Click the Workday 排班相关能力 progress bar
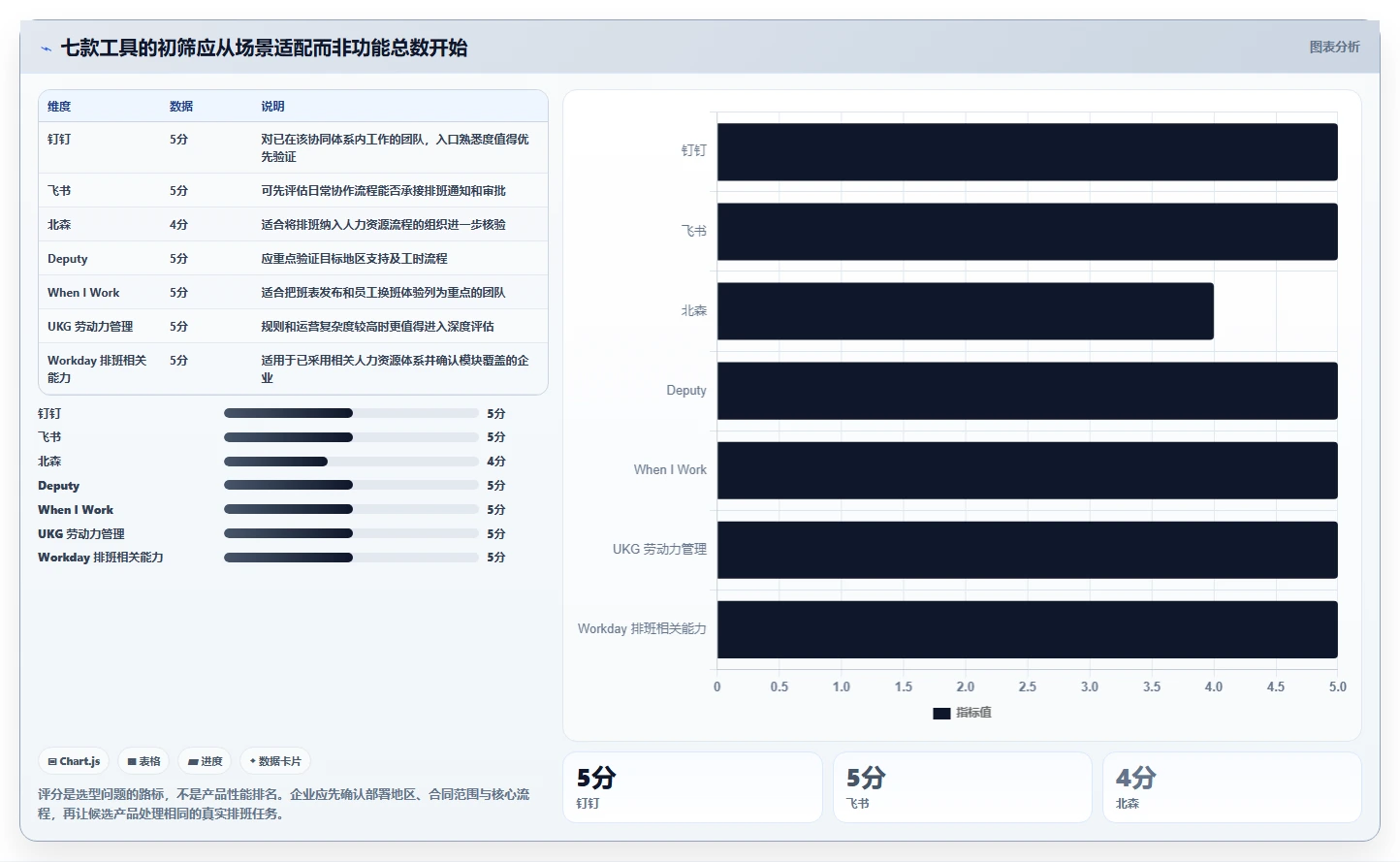Viewport: 1400px width, 862px height. [x=351, y=558]
